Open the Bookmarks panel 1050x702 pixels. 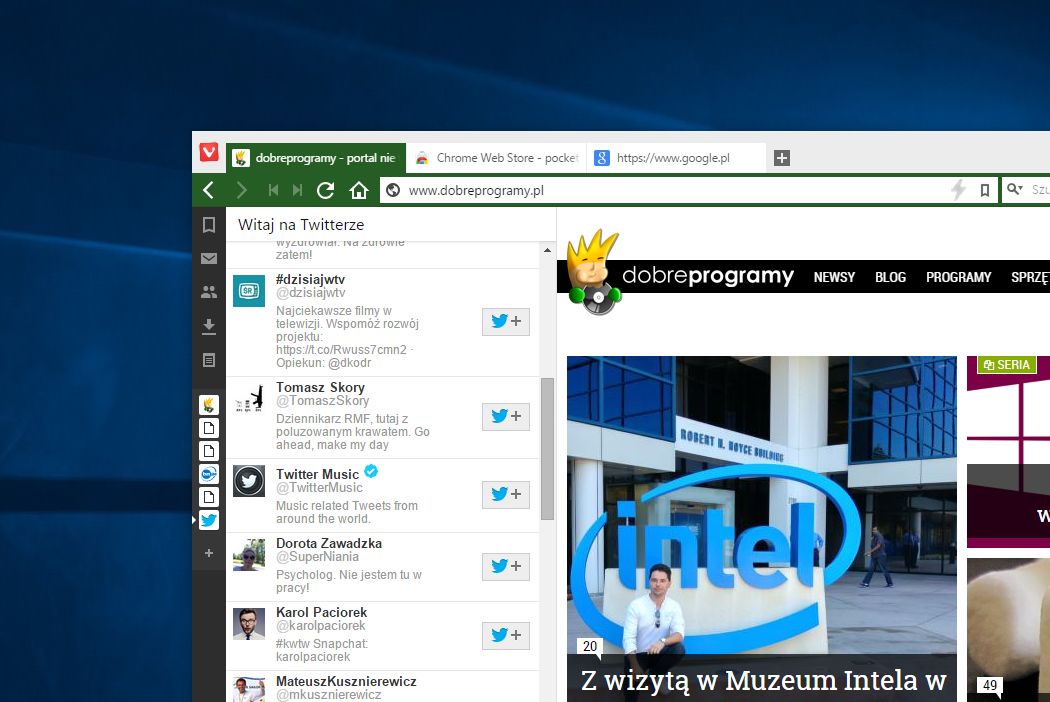(209, 224)
